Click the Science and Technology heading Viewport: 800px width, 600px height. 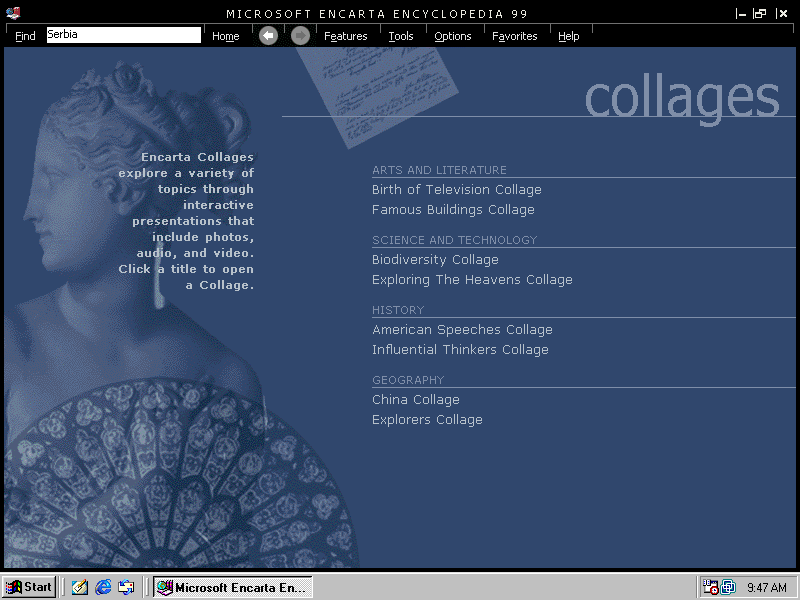coord(455,240)
